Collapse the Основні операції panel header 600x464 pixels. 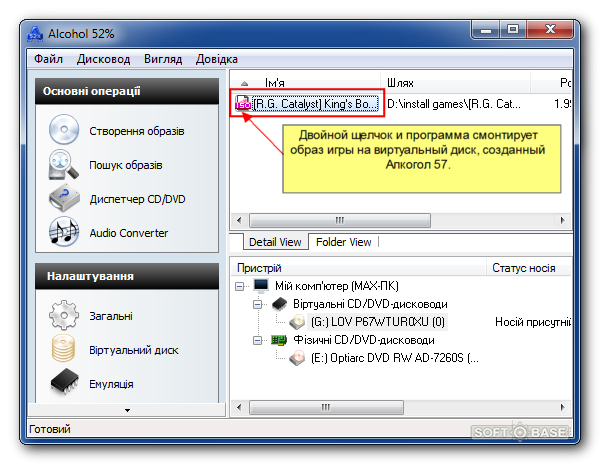click(x=127, y=91)
